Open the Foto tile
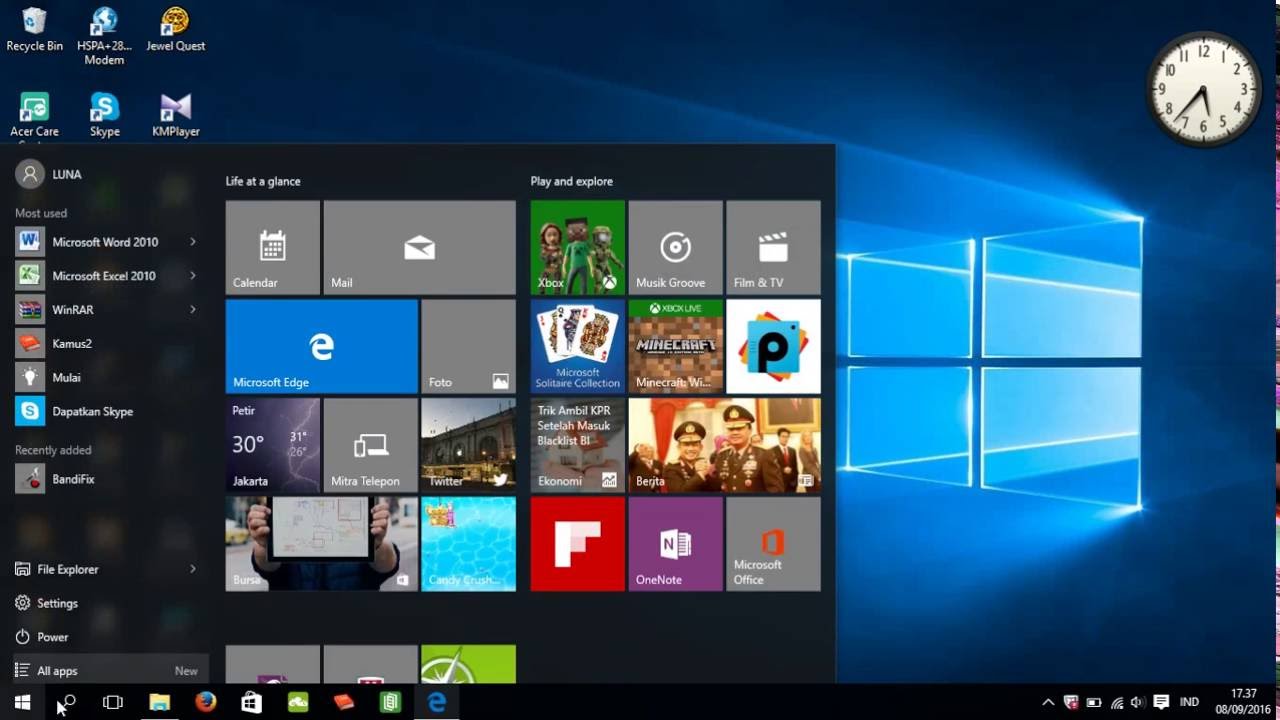Screen dimensions: 1280x720 coord(468,346)
